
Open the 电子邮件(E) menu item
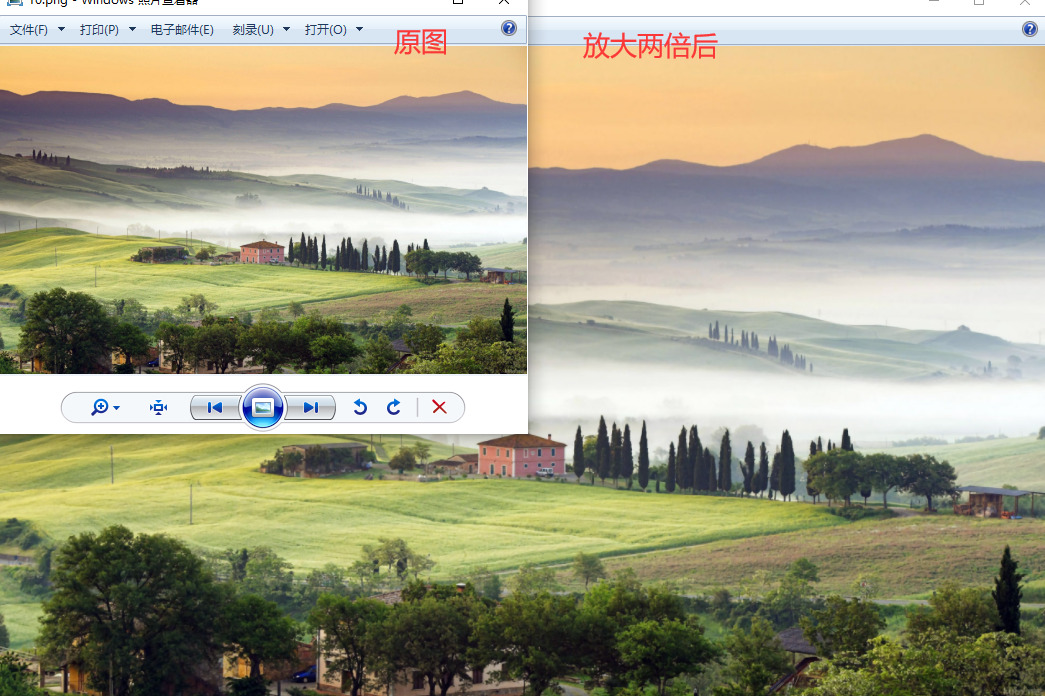[x=182, y=29]
